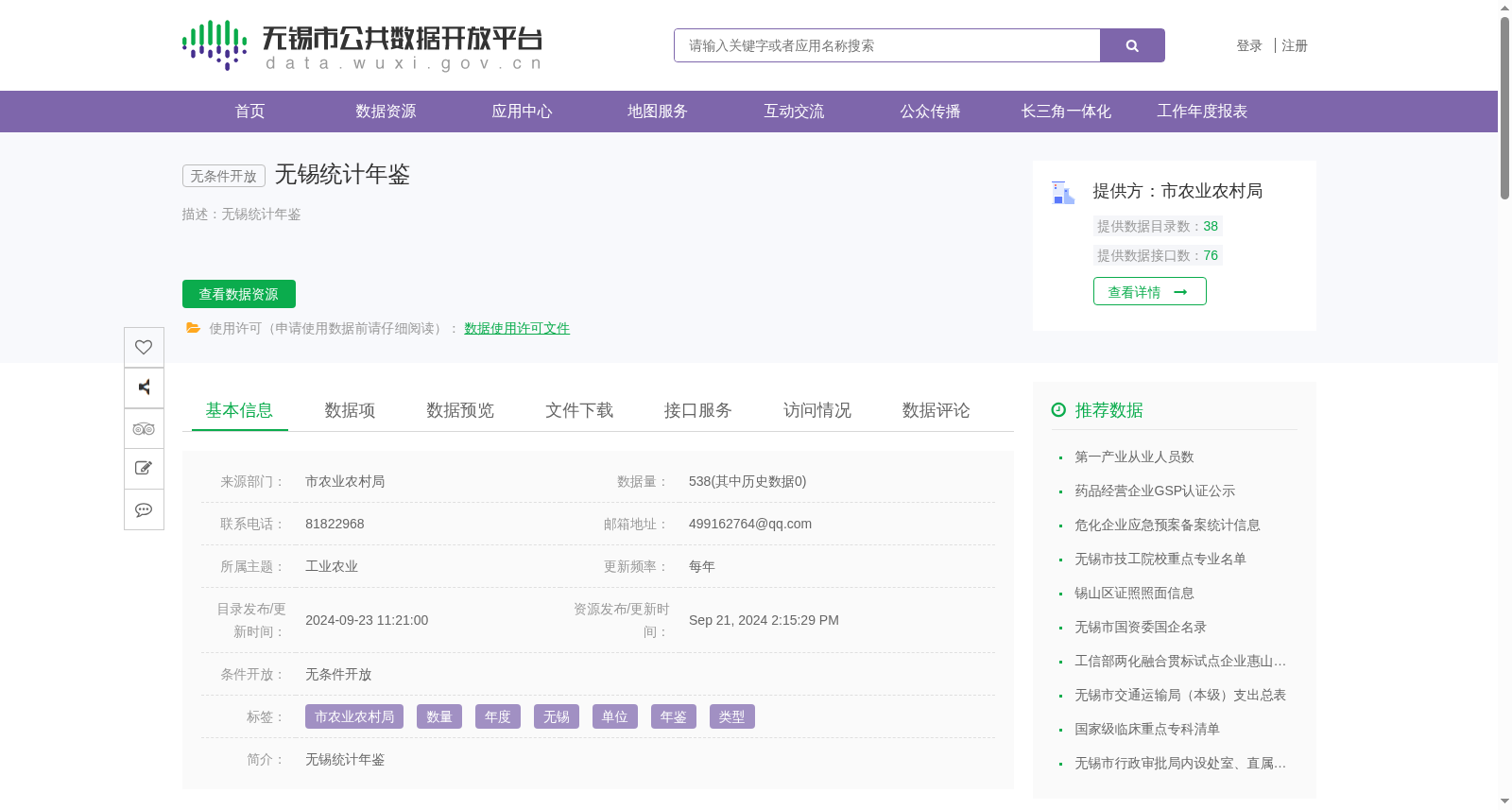Image resolution: width=1512 pixels, height=810 pixels.
Task: Click the edit pencil icon in the sidebar
Action: pos(144,469)
